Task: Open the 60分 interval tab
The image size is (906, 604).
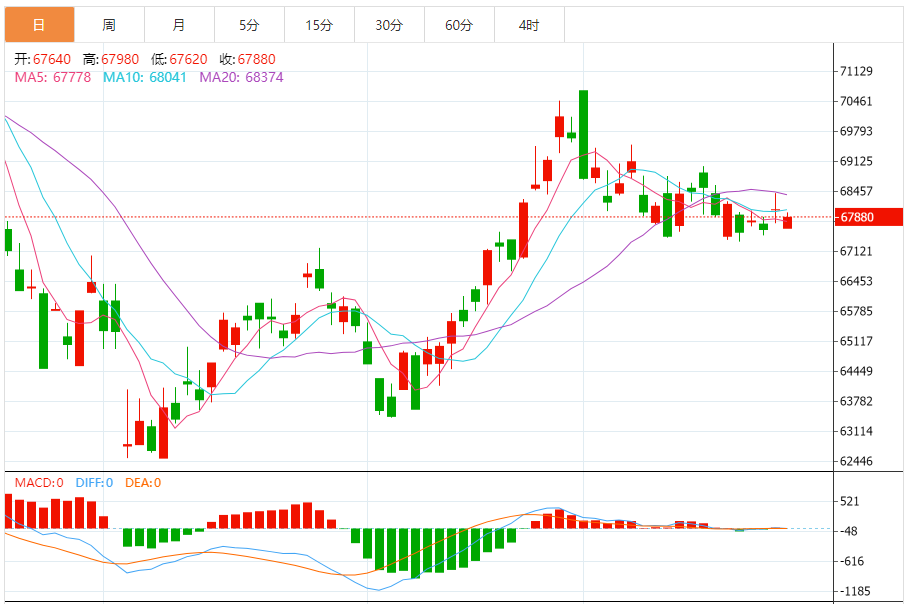Action: [x=459, y=25]
